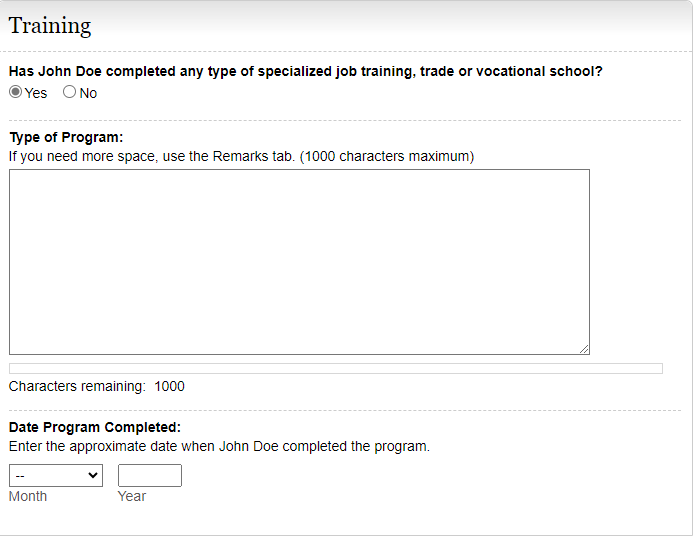Click inside the Type of Program text area
The height and width of the screenshot is (540, 694).
click(x=299, y=261)
